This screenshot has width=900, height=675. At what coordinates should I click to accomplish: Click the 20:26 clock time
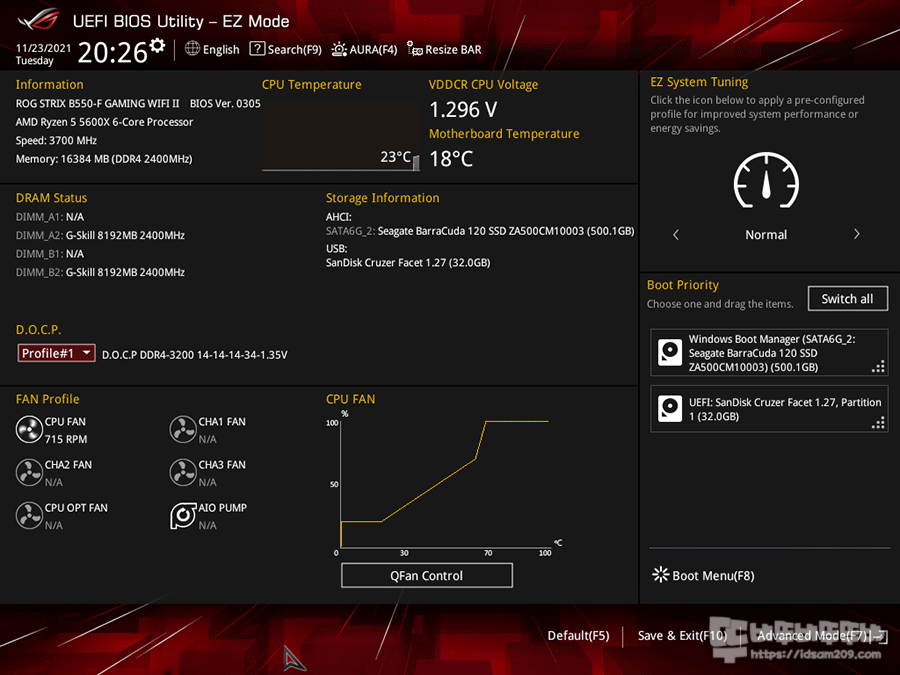[113, 53]
